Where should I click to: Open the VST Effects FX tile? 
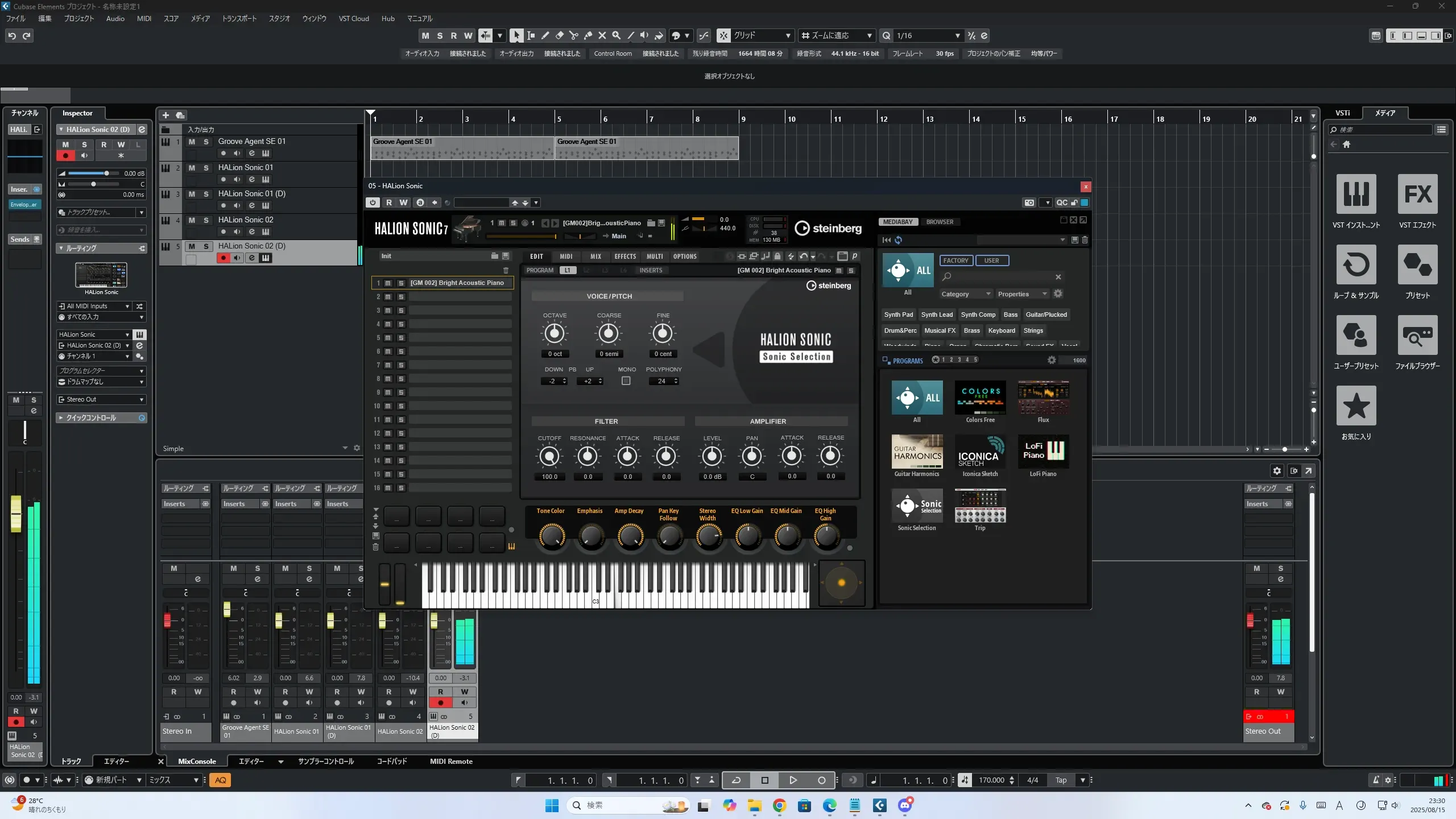[1417, 194]
